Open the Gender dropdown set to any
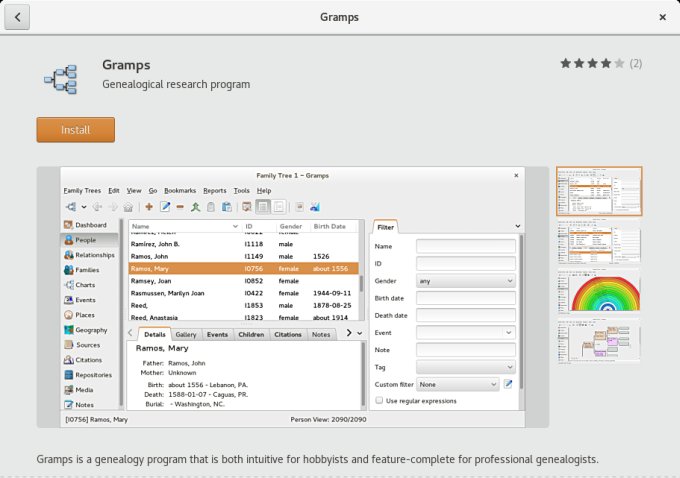 tap(465, 281)
